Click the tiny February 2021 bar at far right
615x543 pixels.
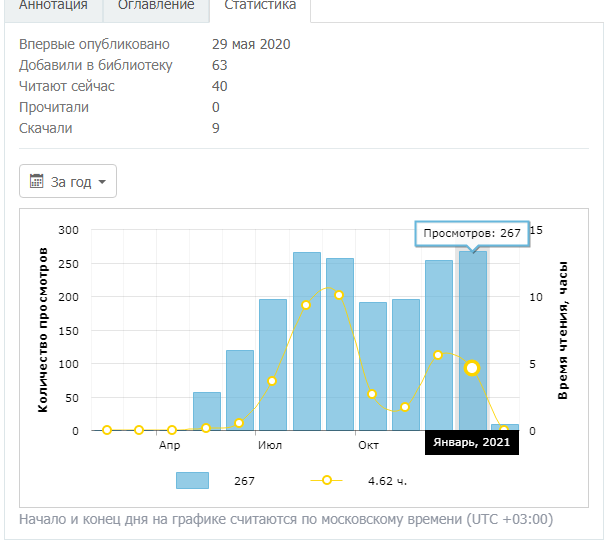505,427
